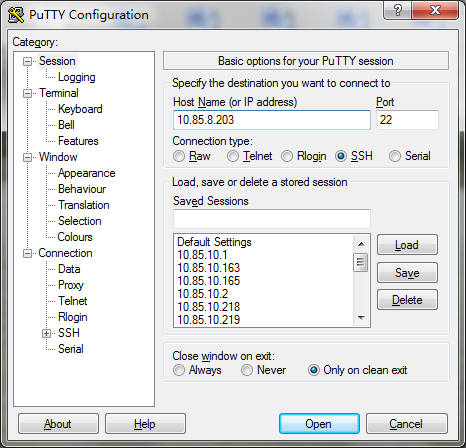Open the Session category
This screenshot has width=466, height=448.
57,61
